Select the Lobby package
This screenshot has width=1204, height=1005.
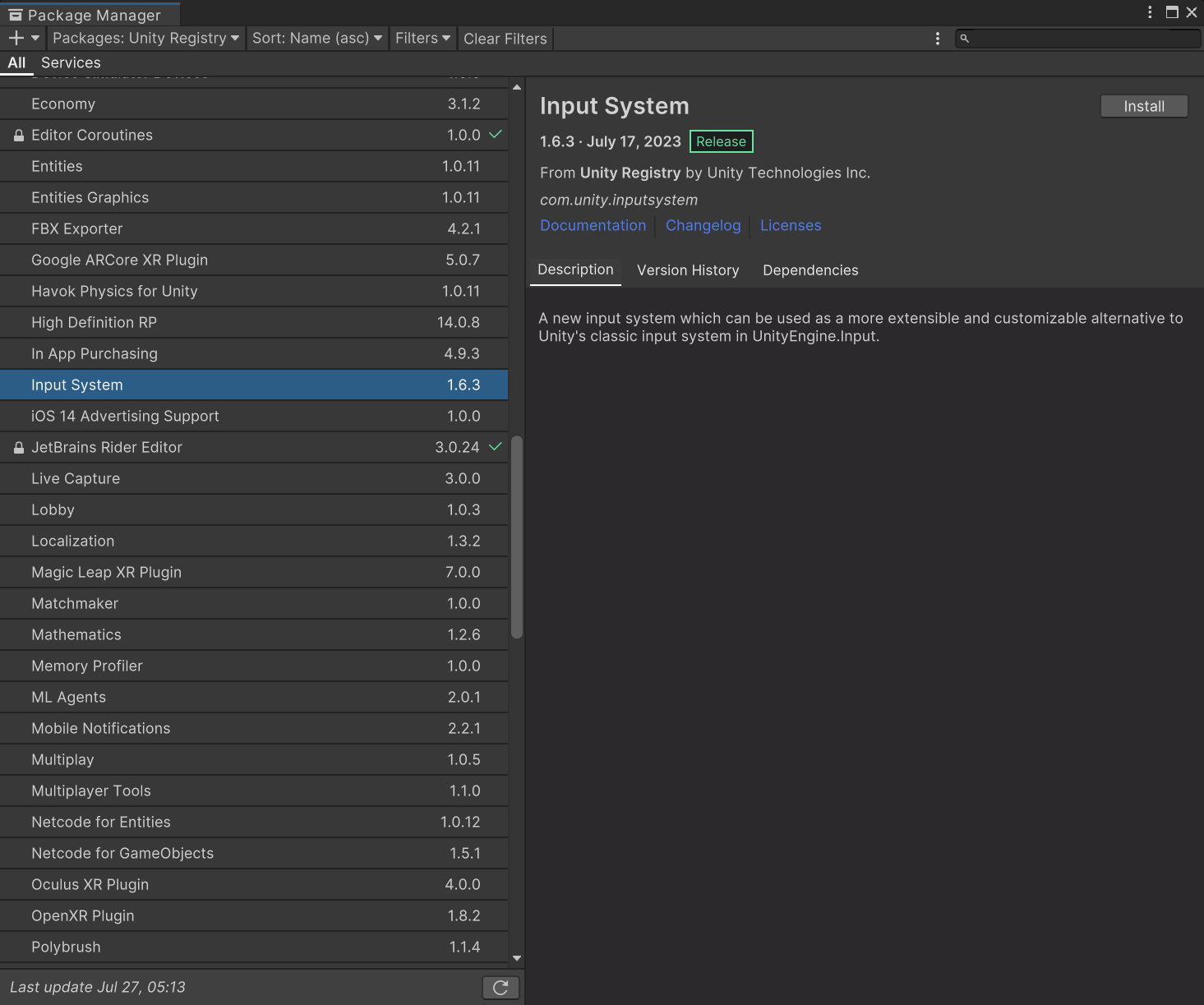254,510
